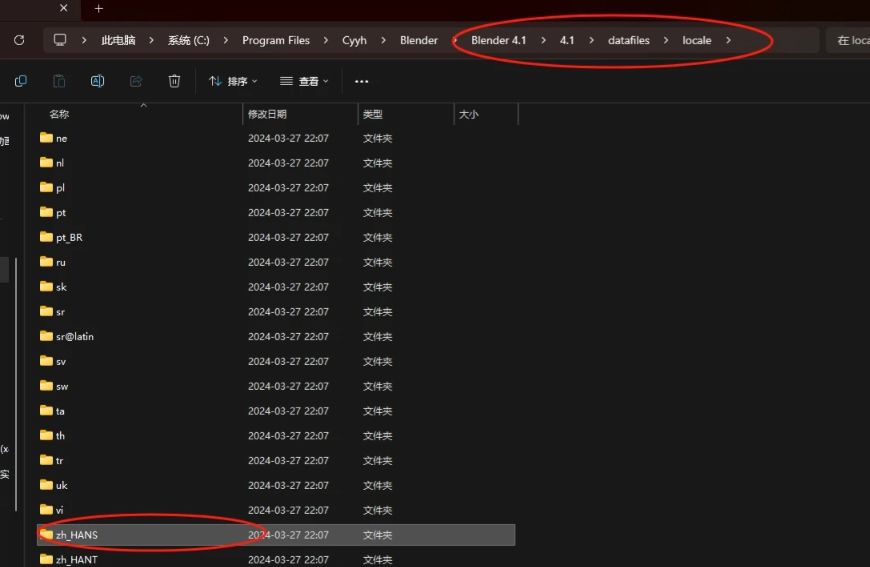Screen dimensions: 870x567
Task: Click the copy icon in toolbar
Action: 21,81
